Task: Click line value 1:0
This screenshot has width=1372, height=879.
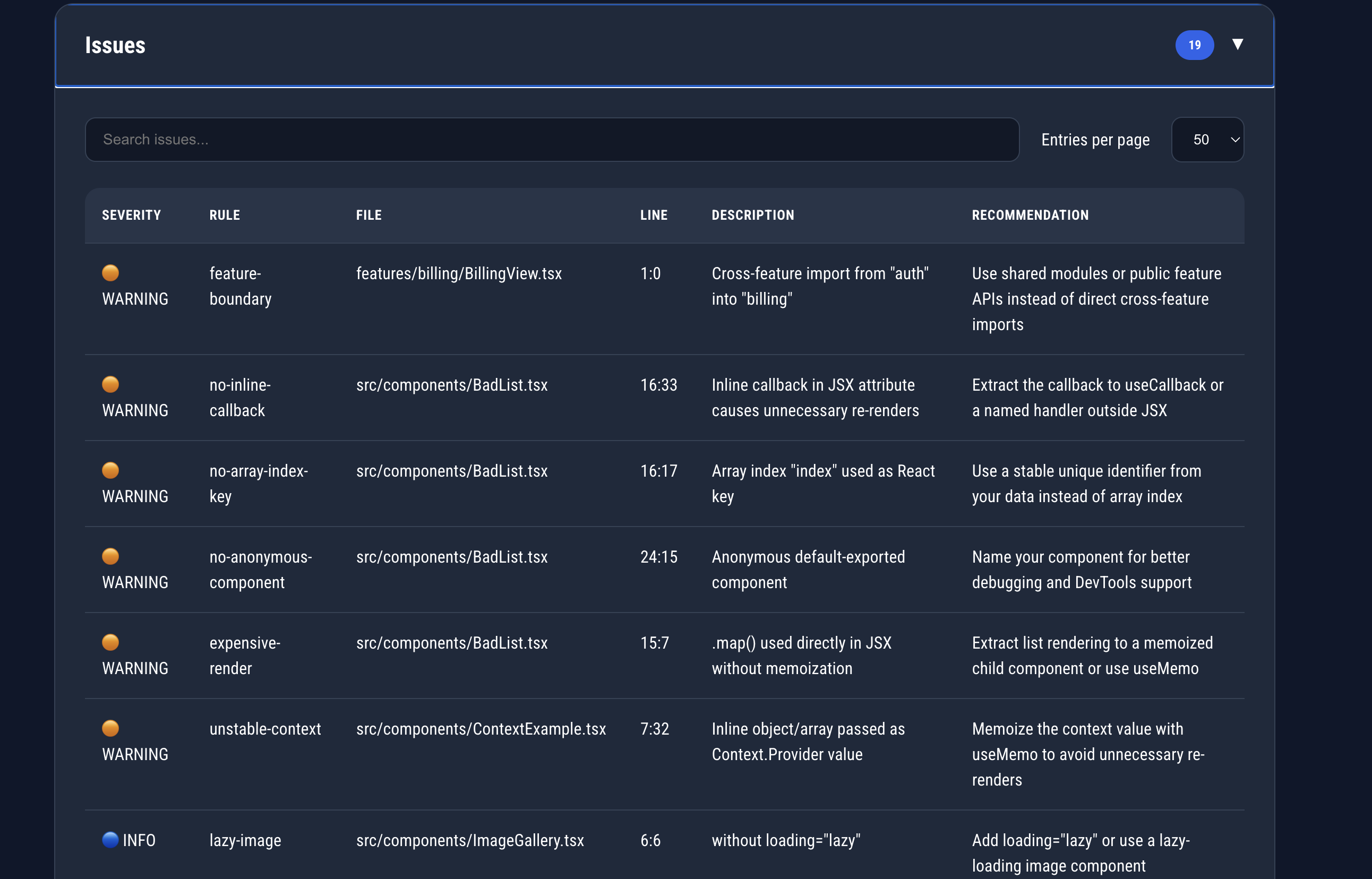Action: (650, 273)
